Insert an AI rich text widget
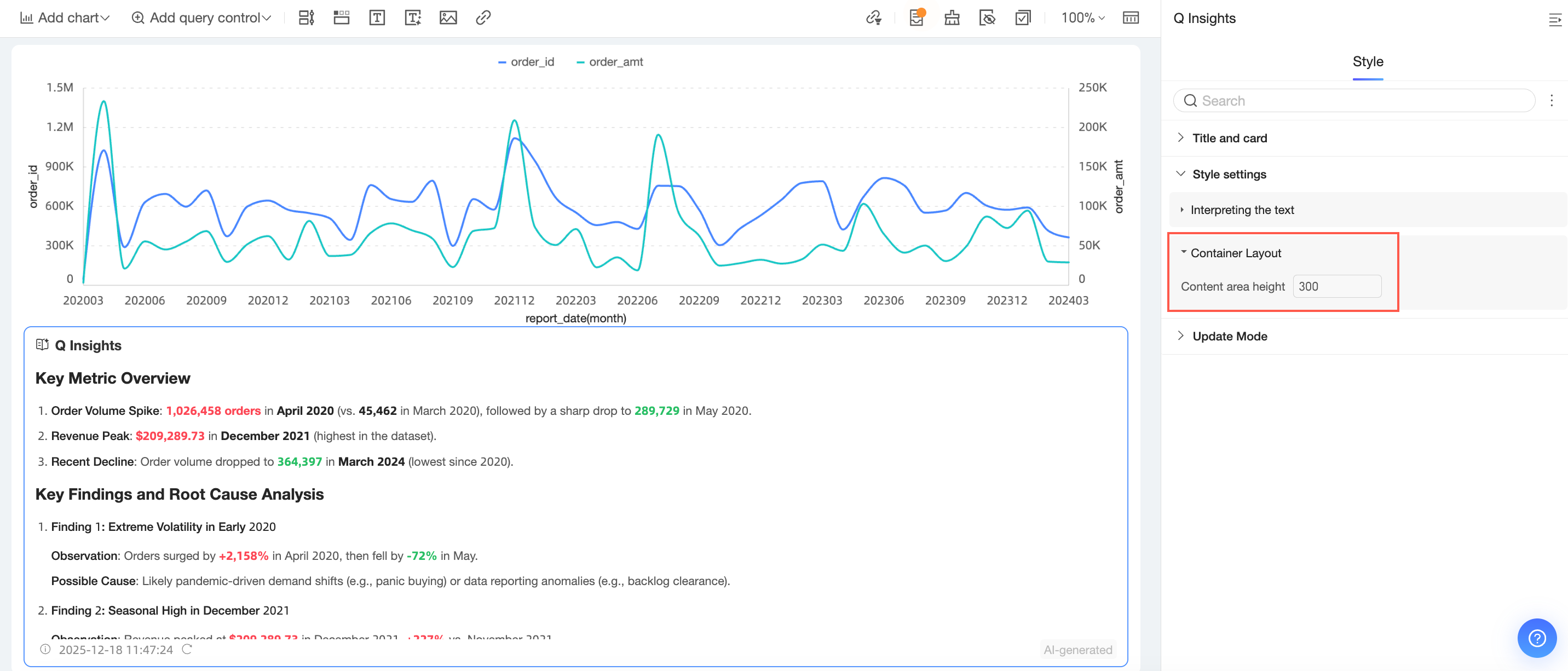Viewport: 1568px width, 671px height. coord(413,18)
